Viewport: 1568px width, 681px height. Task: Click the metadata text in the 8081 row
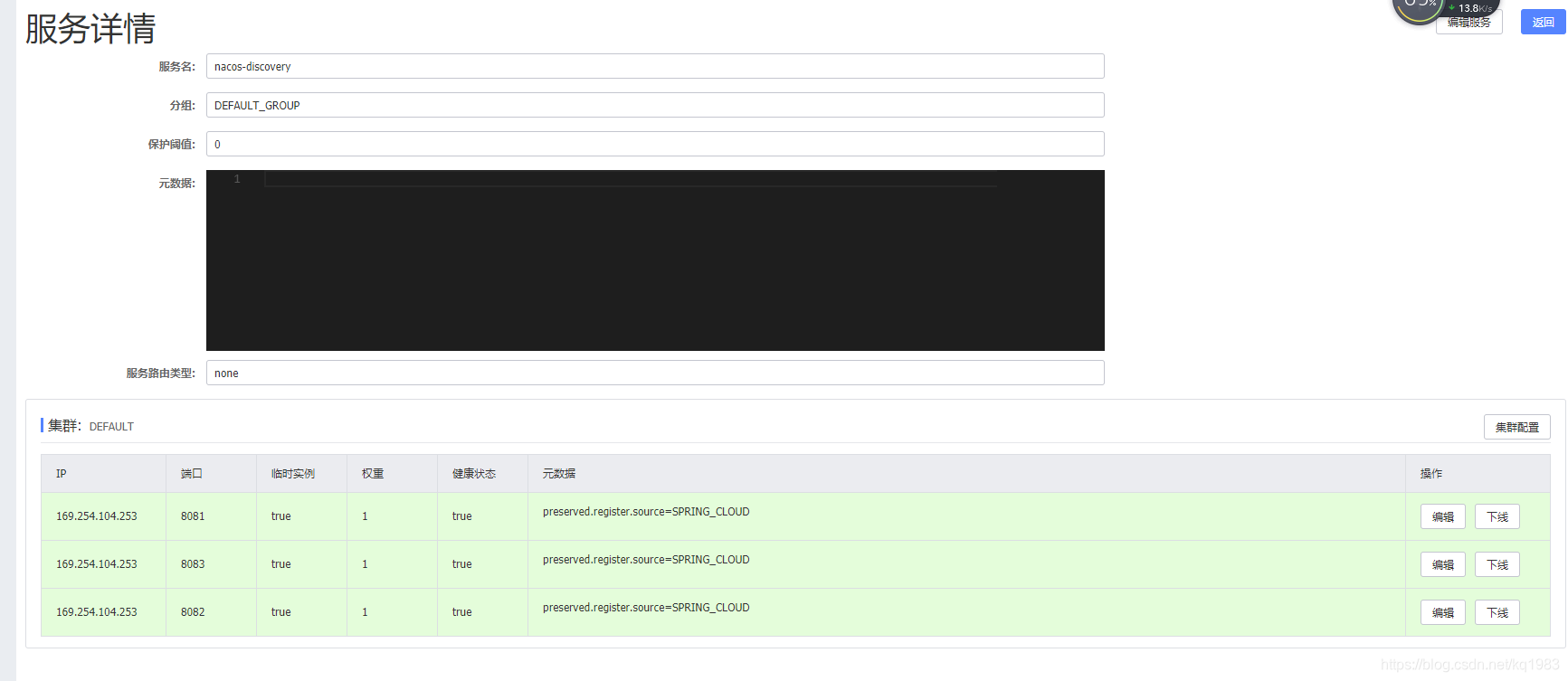(646, 512)
